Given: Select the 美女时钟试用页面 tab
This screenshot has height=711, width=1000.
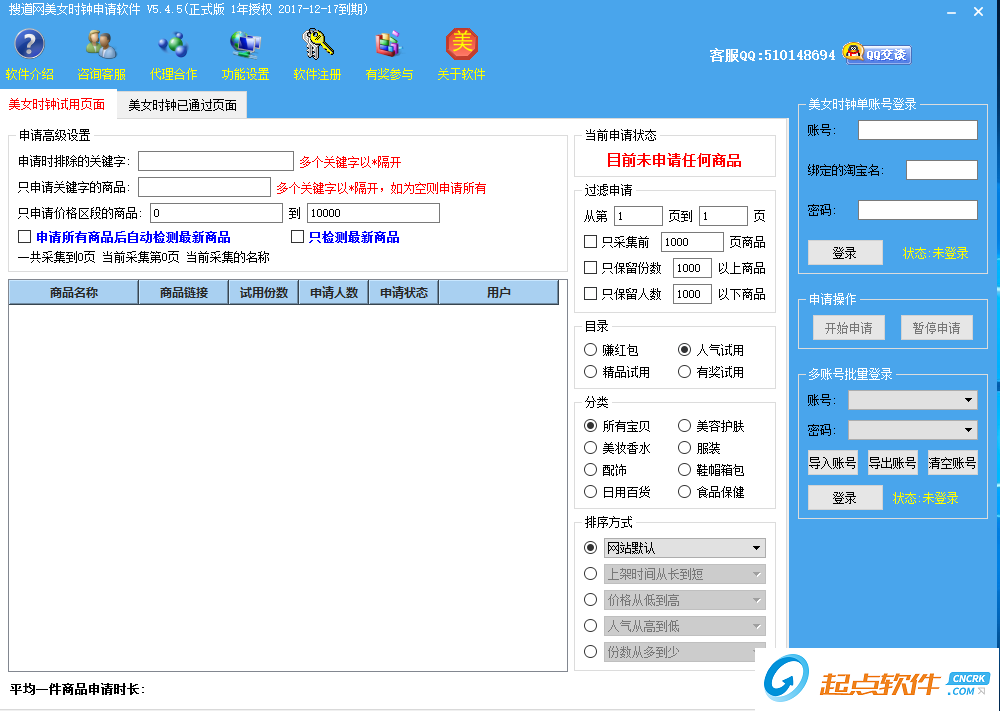Looking at the screenshot, I should coord(57,103).
